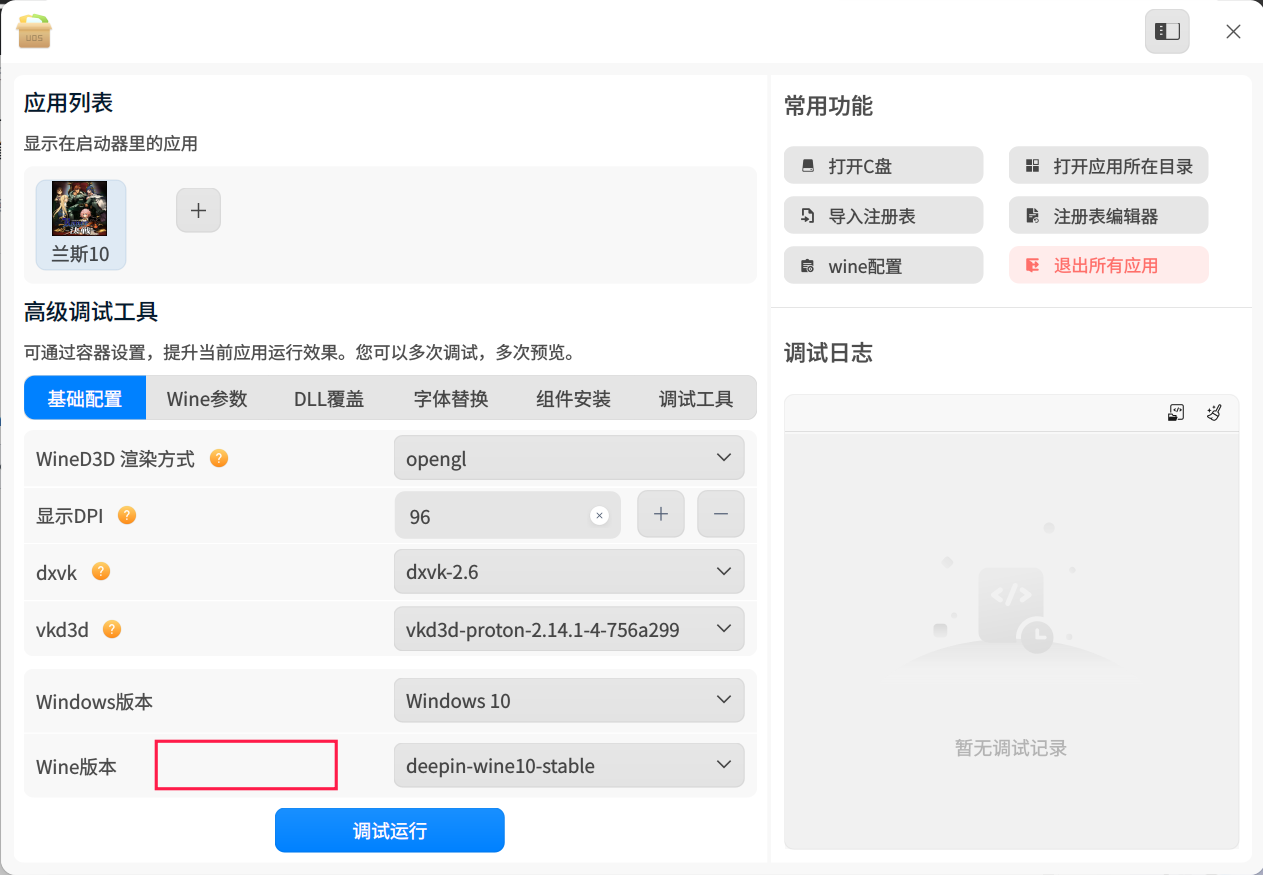The image size is (1263, 875).
Task: Toggle the sidebar panel icon in title bar
Action: click(1167, 31)
